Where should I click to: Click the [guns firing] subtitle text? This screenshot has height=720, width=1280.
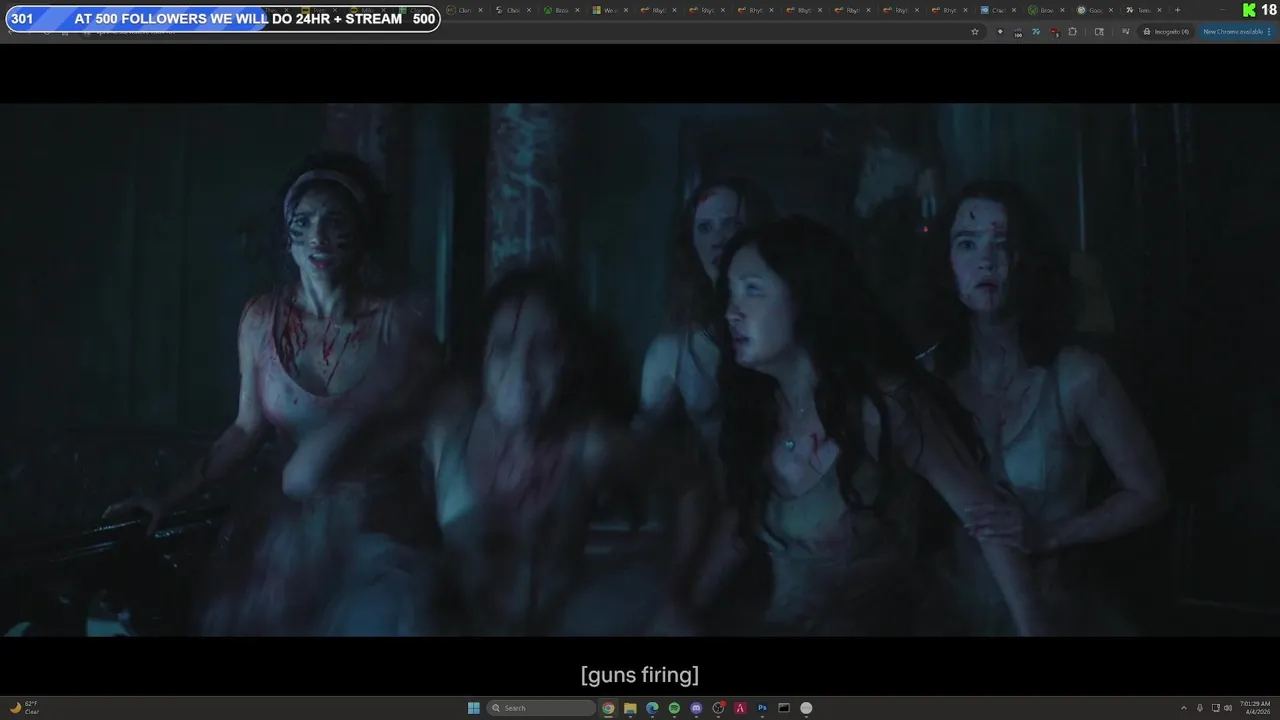coord(640,675)
